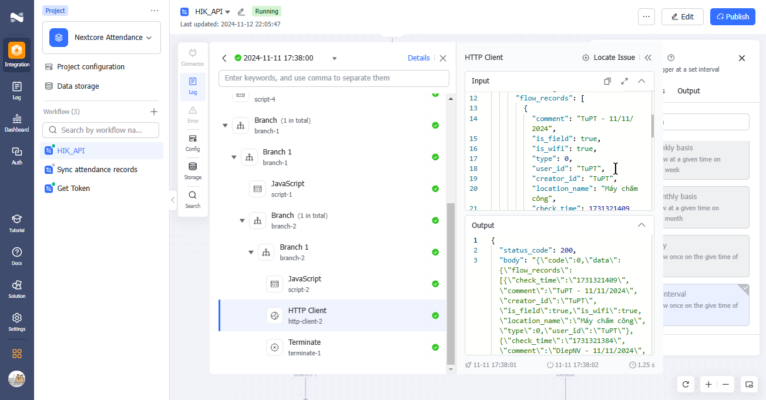
Task: Rename workflow using the pencil icon
Action: tap(241, 10)
